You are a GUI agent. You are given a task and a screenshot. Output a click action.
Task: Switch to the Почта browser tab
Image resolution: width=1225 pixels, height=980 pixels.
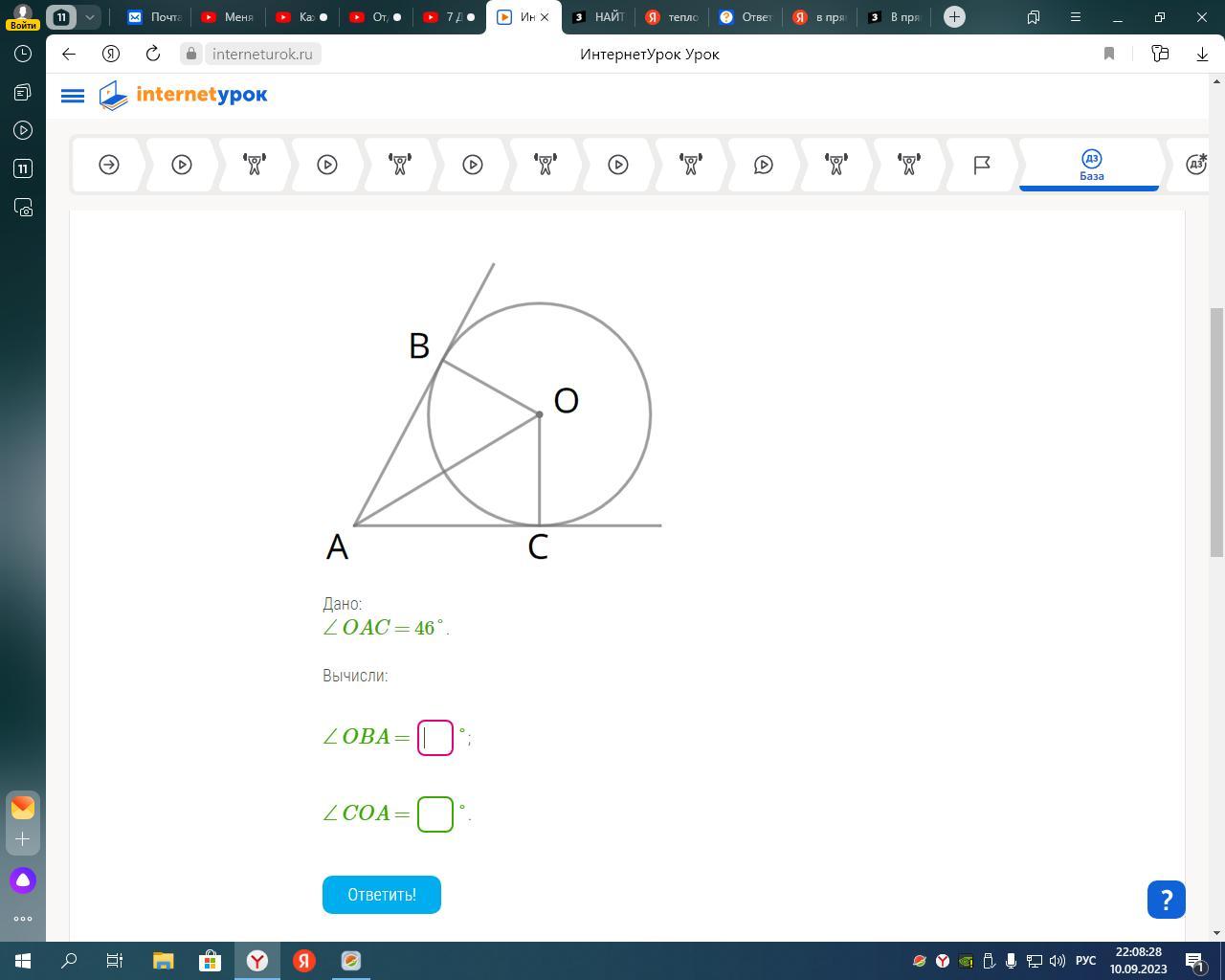point(155,17)
